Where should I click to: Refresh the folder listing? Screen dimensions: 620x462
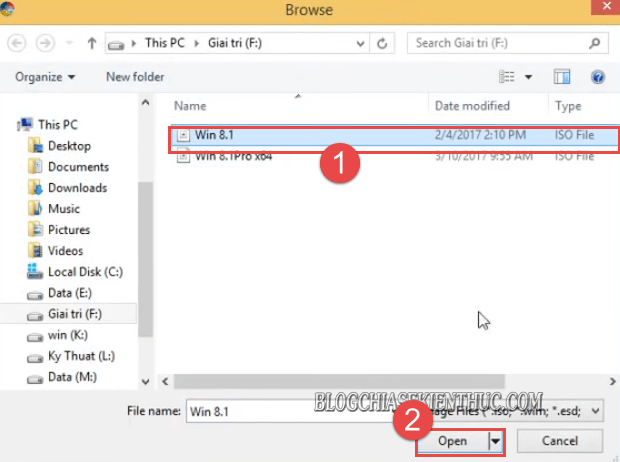[382, 43]
